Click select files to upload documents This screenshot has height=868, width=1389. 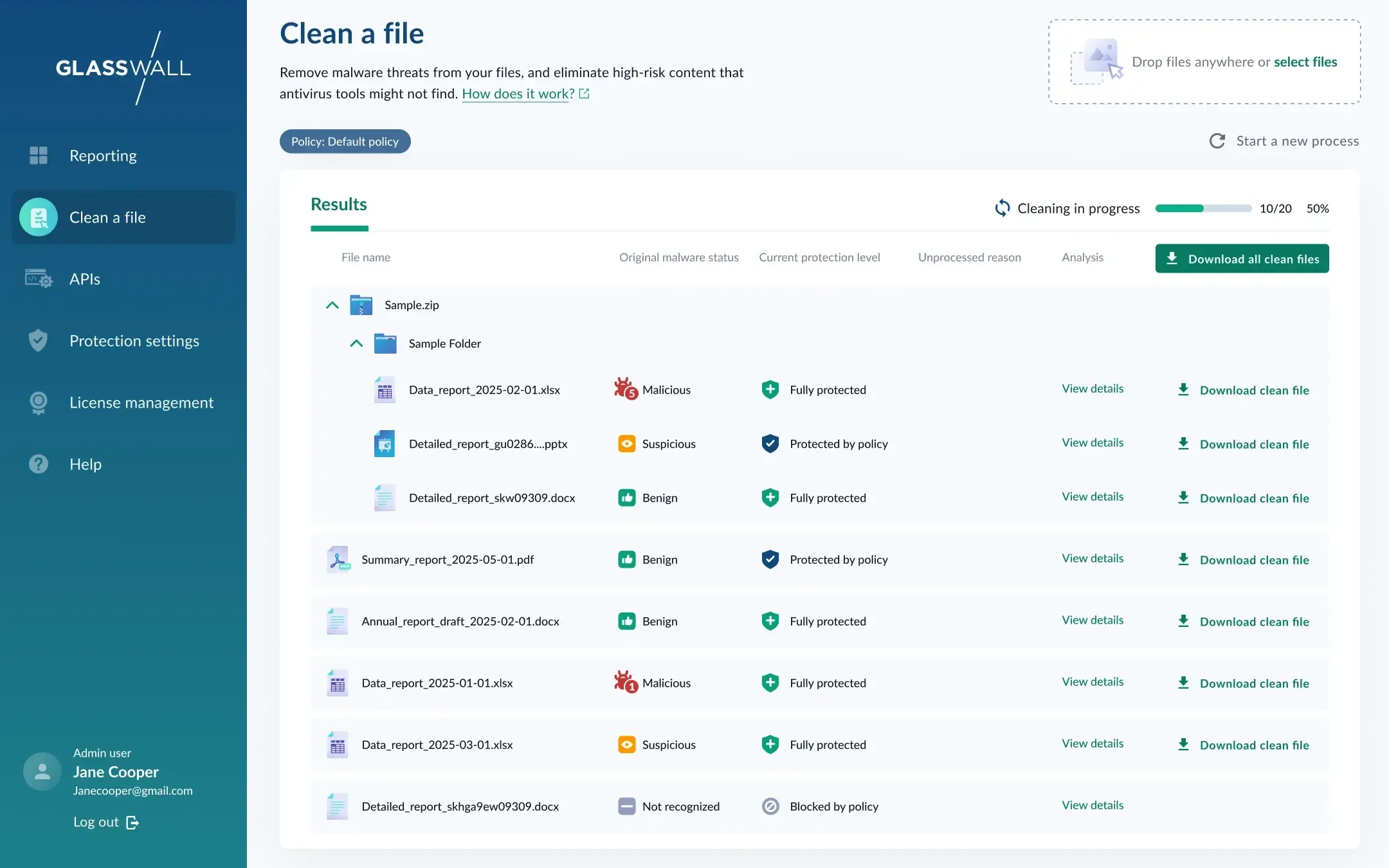pyautogui.click(x=1305, y=62)
